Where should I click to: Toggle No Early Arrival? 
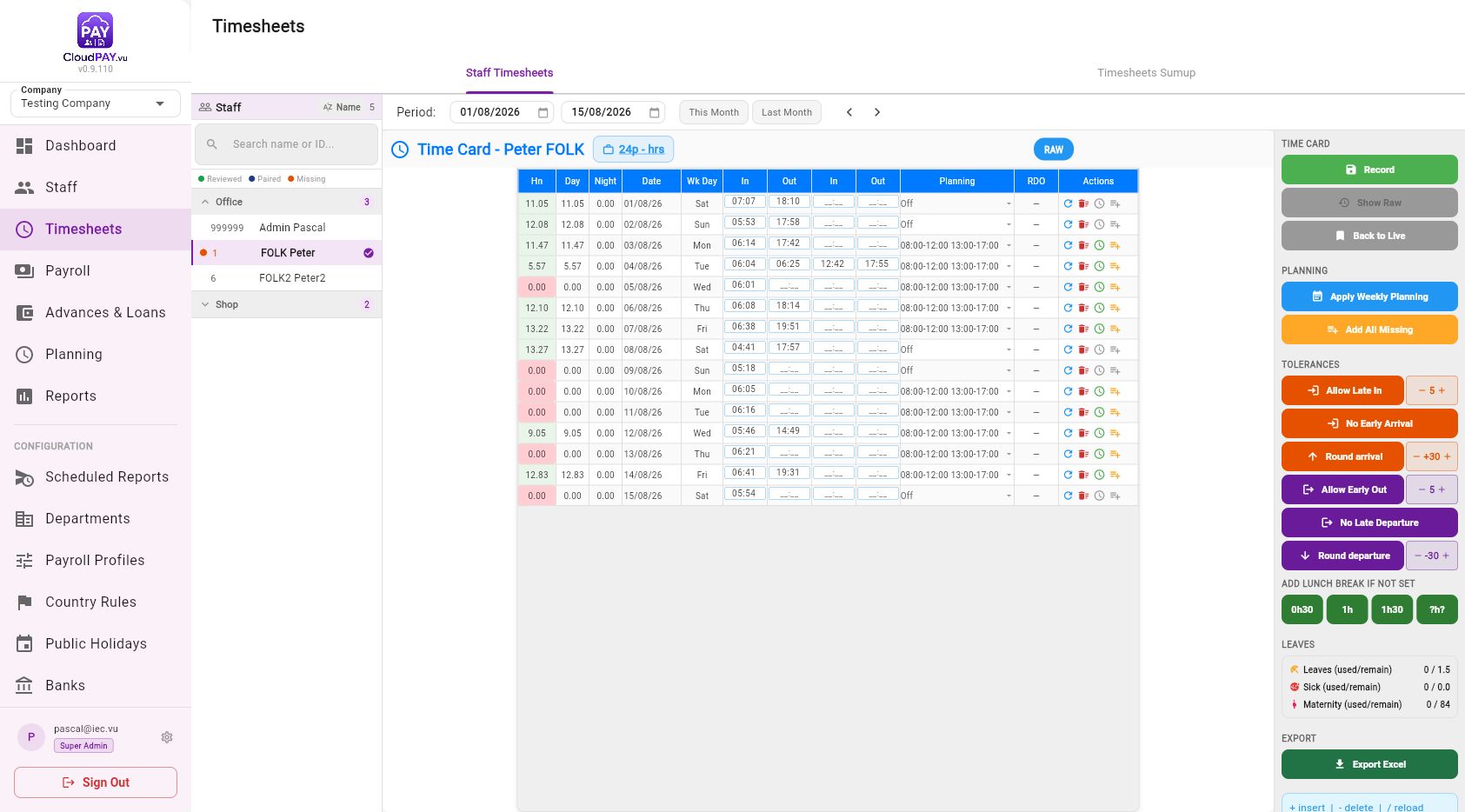coord(1369,423)
